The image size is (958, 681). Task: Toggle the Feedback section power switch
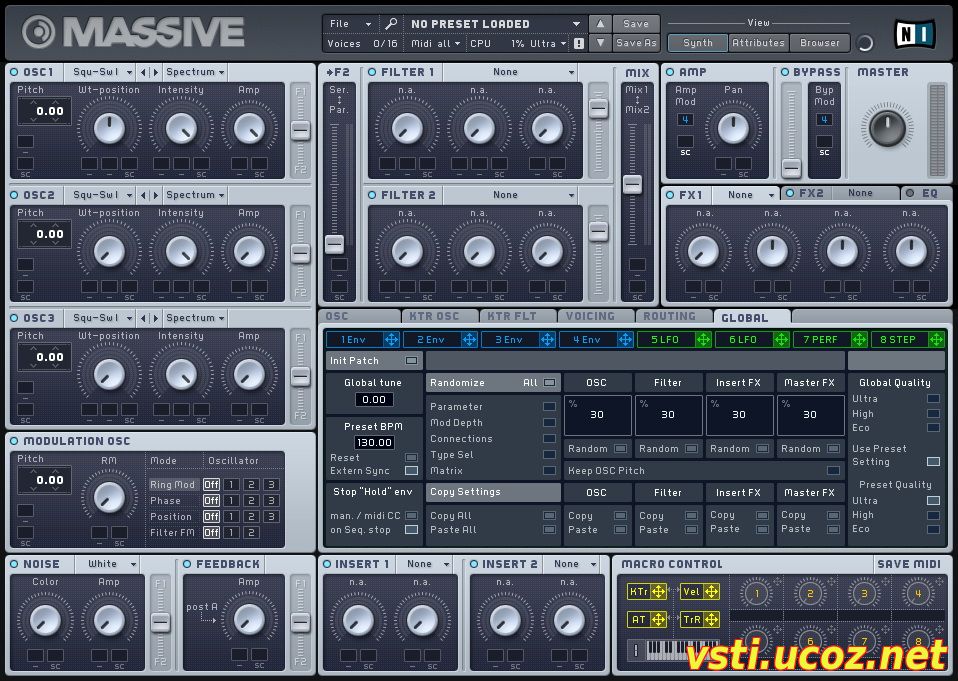[187, 564]
